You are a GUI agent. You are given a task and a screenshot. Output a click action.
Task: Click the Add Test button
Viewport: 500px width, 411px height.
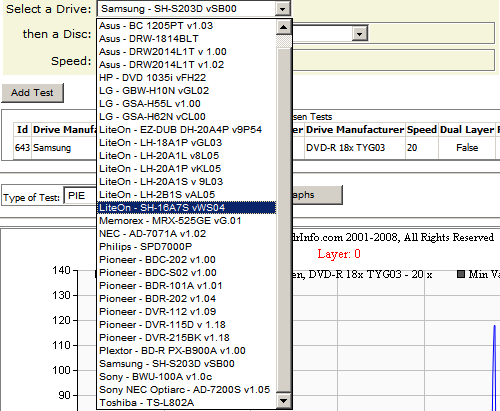click(32, 93)
